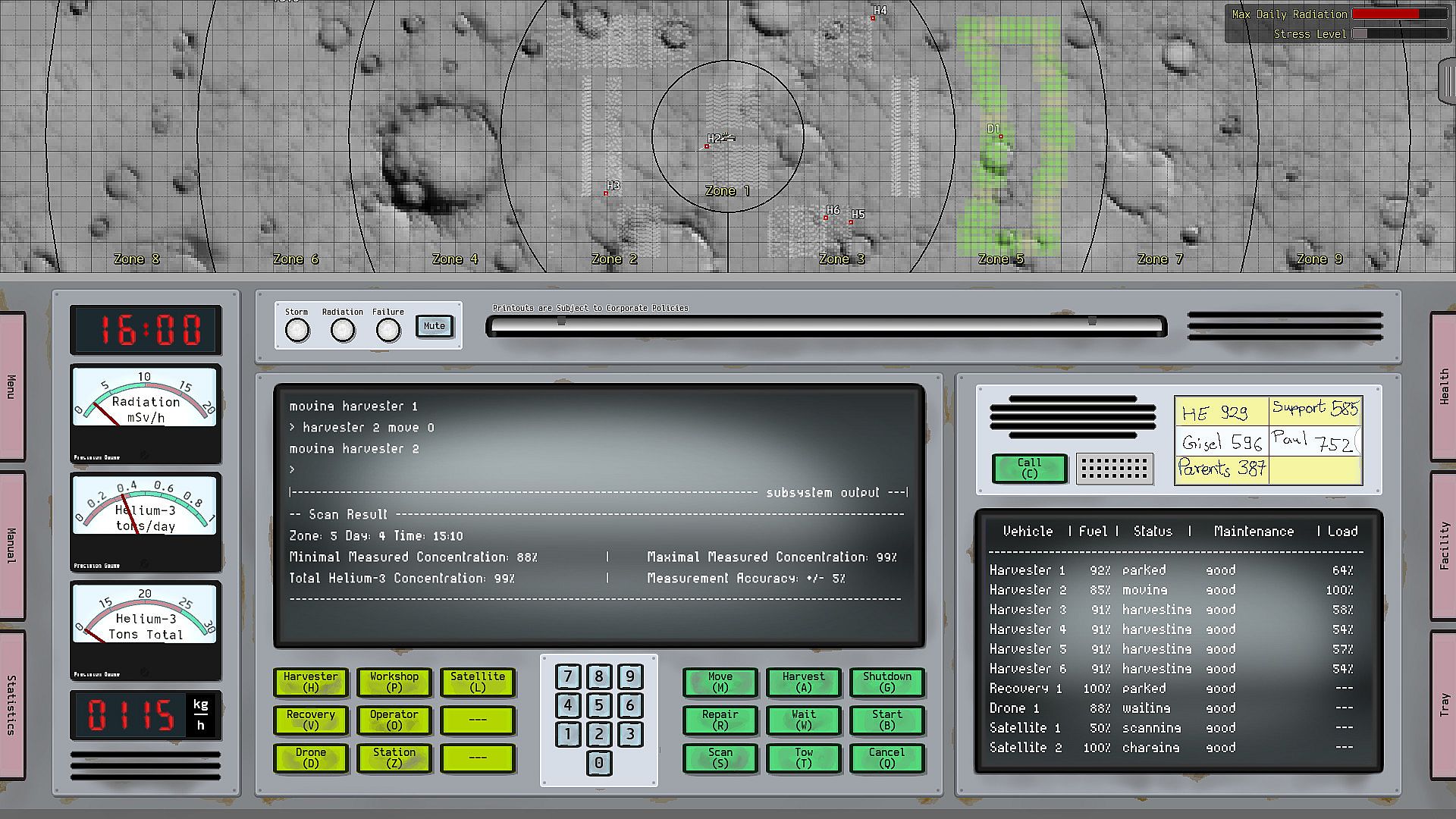Screen dimensions: 1456x819
Task: Toggle the Shutdown (G) command
Action: (x=886, y=682)
